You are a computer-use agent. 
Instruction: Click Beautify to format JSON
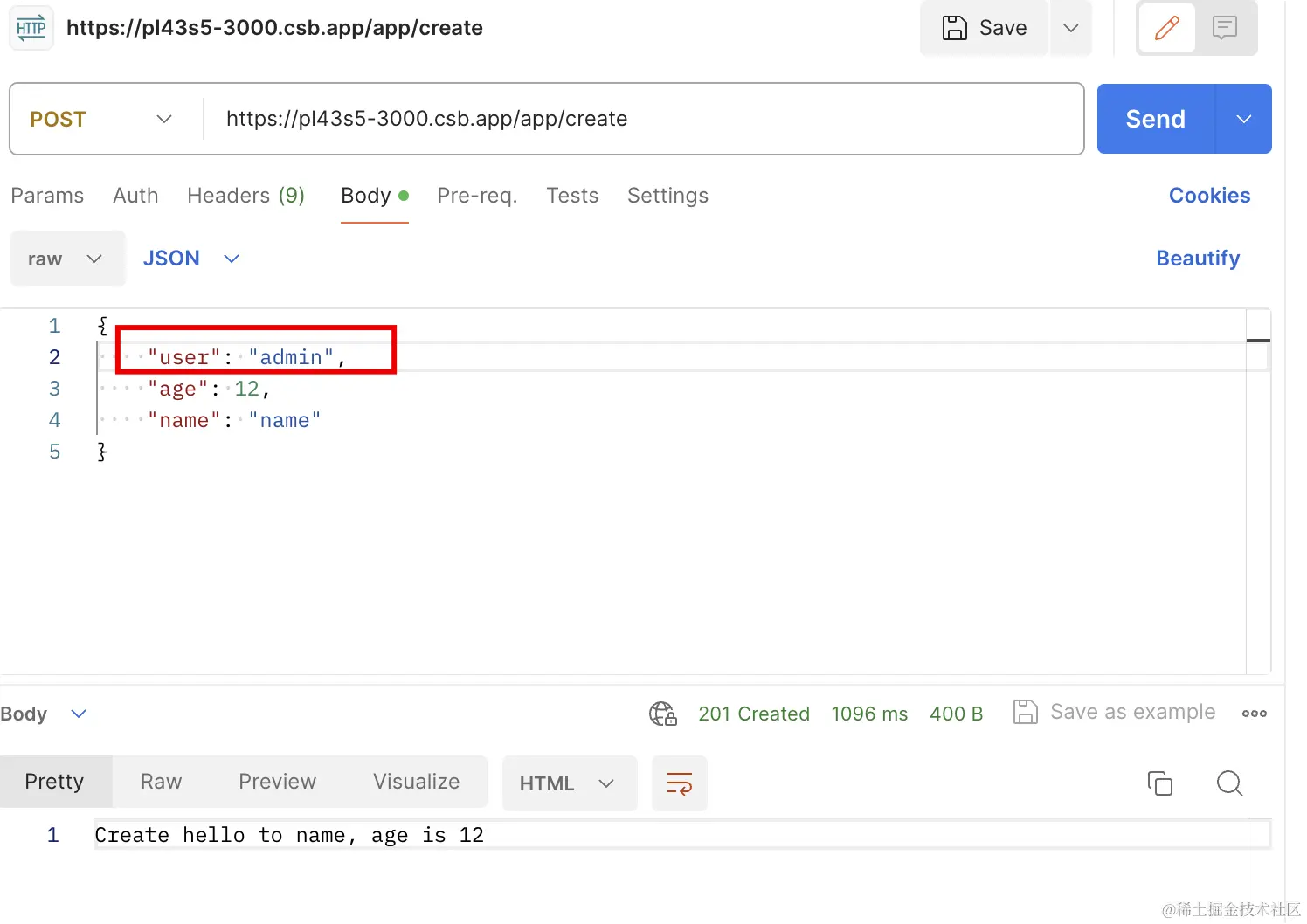1198,259
